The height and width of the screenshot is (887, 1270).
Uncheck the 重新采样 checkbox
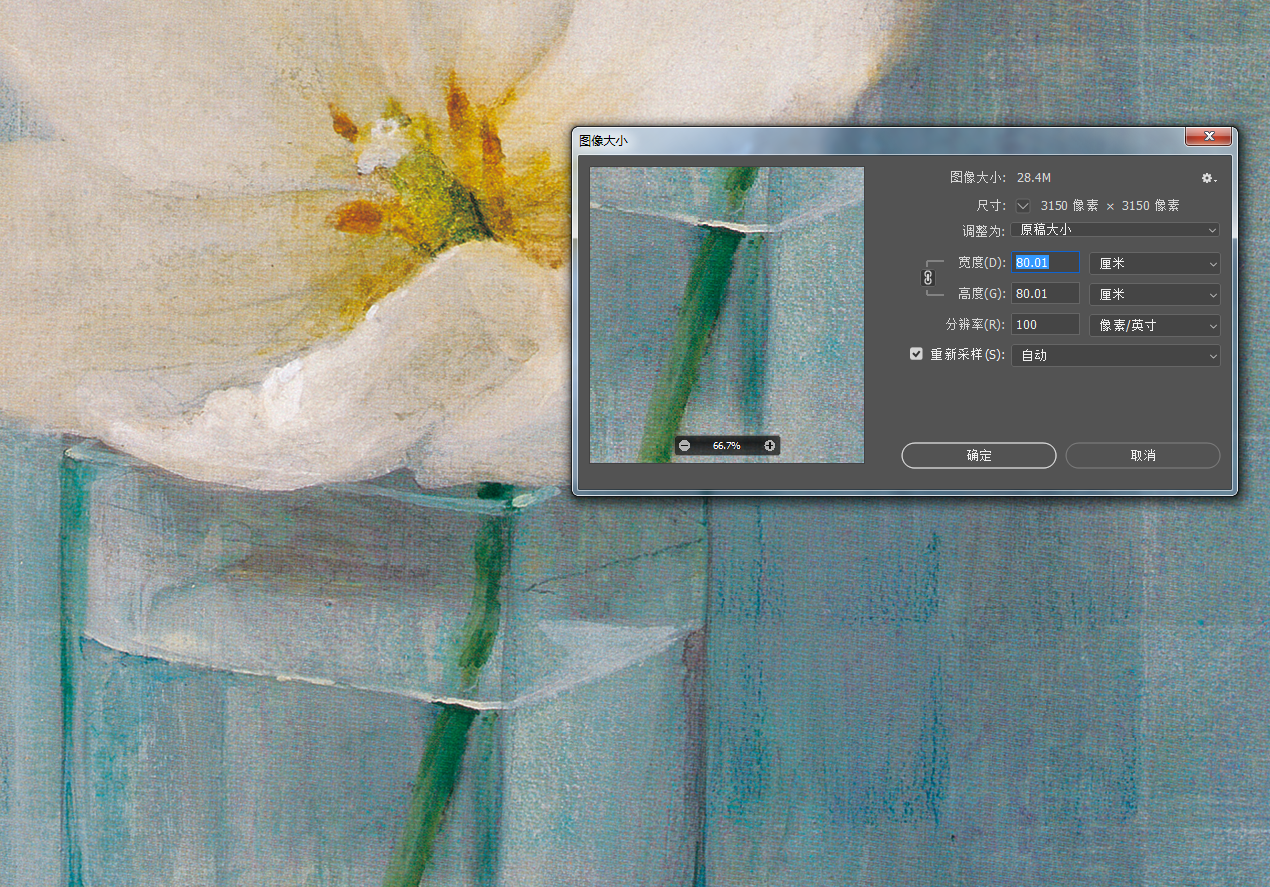tap(916, 354)
